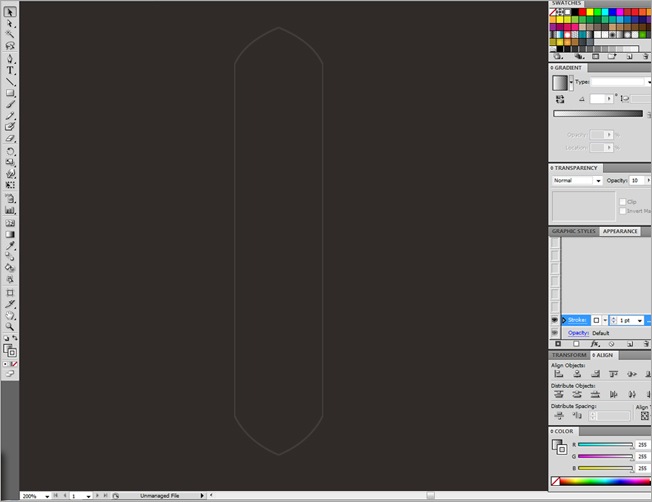Select the Zoom magnifier tool
This screenshot has width=652, height=502.
10,326
